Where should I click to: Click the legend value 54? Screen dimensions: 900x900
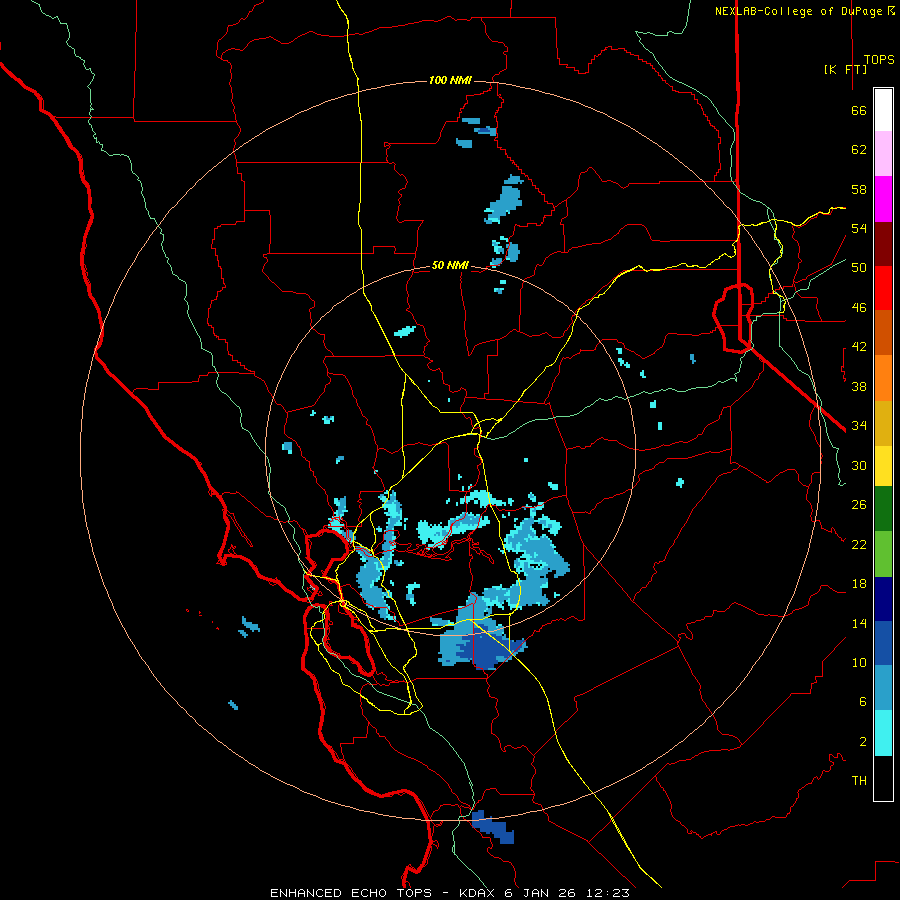point(859,228)
